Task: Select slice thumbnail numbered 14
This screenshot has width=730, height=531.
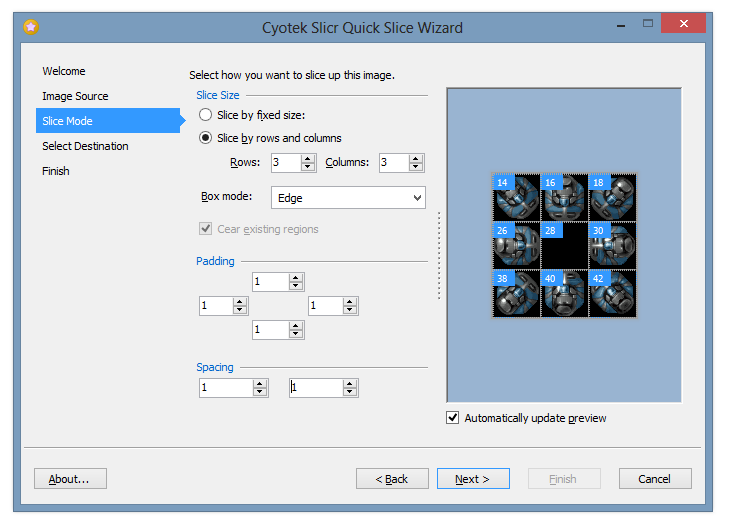Action: (516, 197)
